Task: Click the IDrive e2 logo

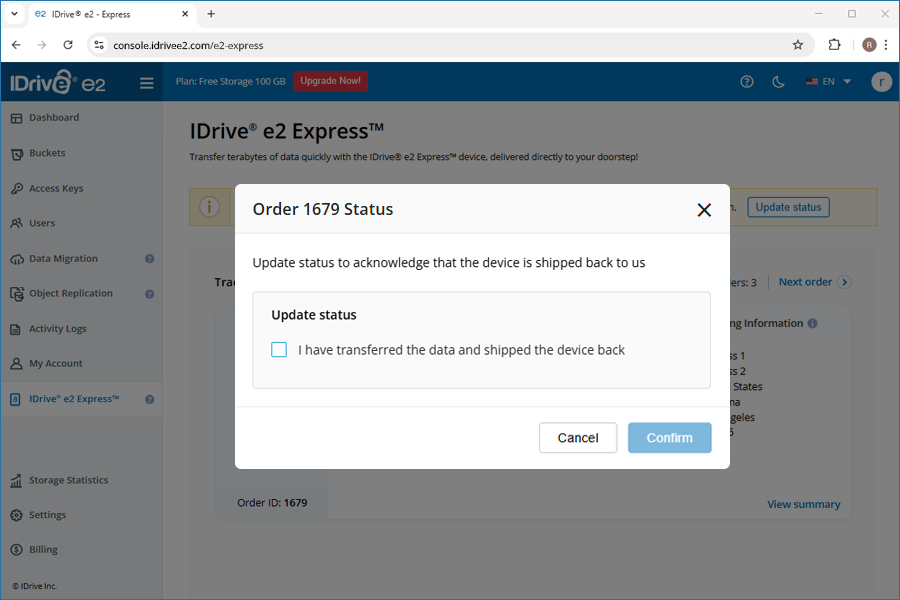Action: click(57, 82)
